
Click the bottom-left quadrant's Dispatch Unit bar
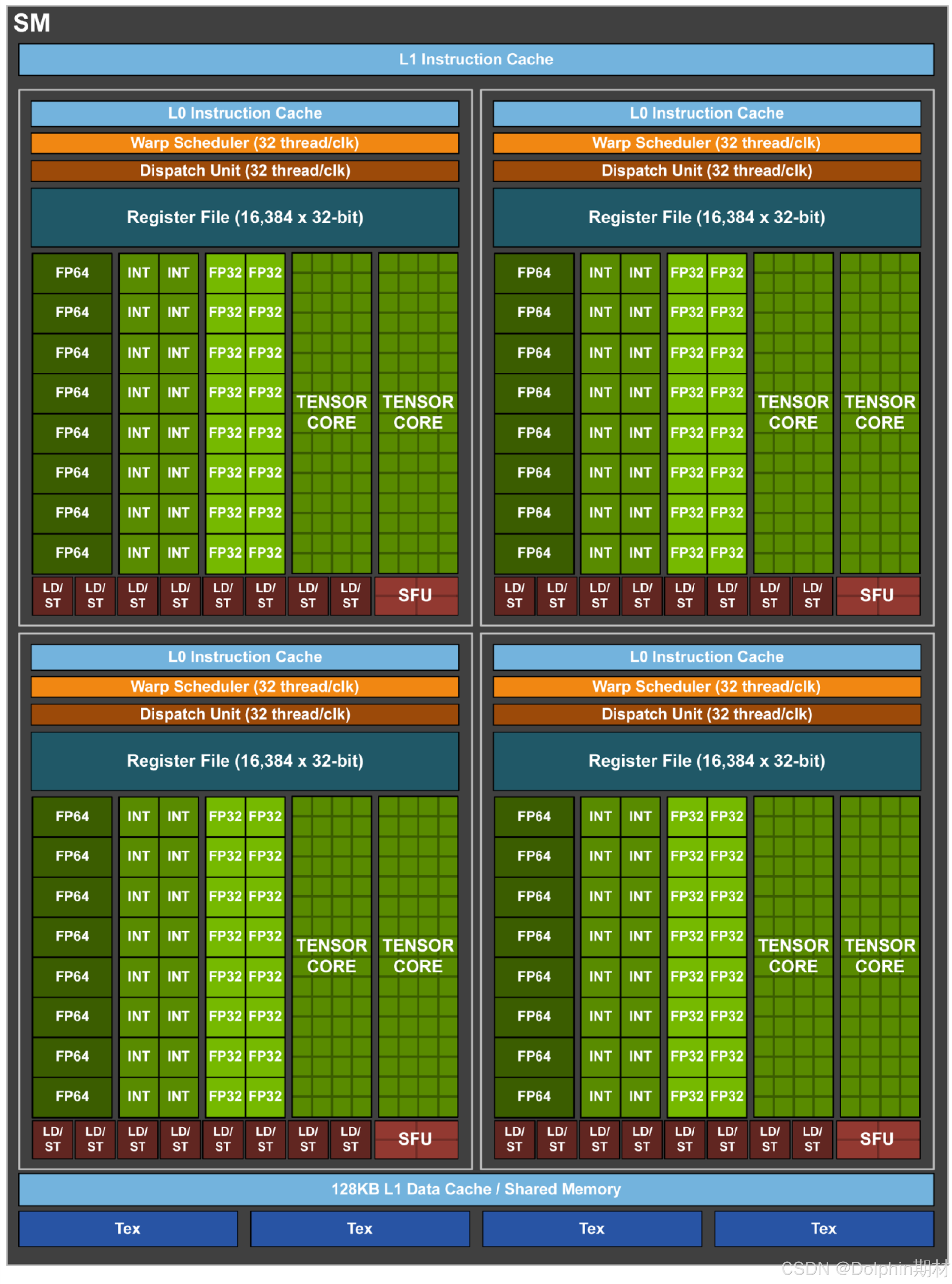point(245,715)
